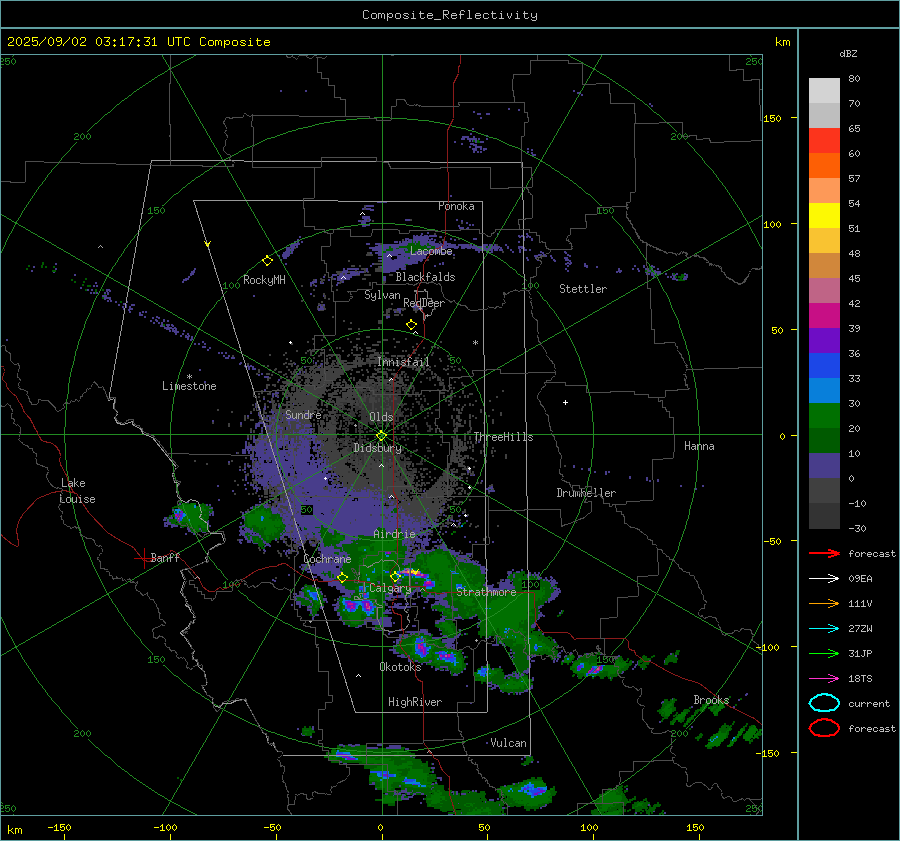Click the Okotoks city label
The image size is (900, 841).
coord(400,667)
